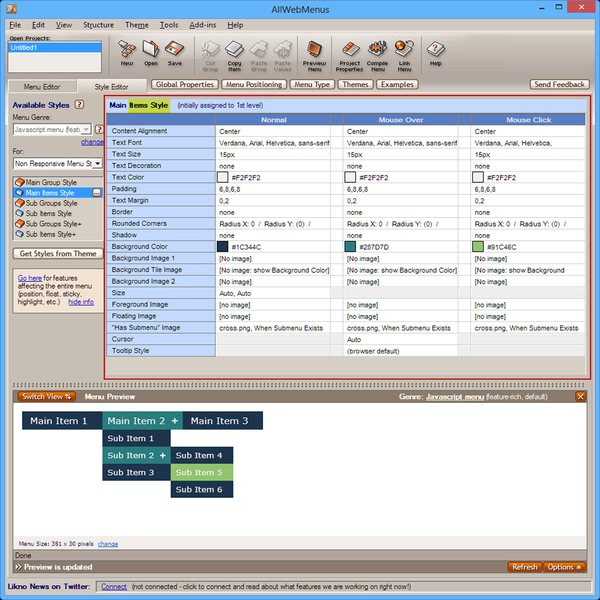Close the Menu Preview panel
This screenshot has height=600, width=600.
tap(580, 396)
